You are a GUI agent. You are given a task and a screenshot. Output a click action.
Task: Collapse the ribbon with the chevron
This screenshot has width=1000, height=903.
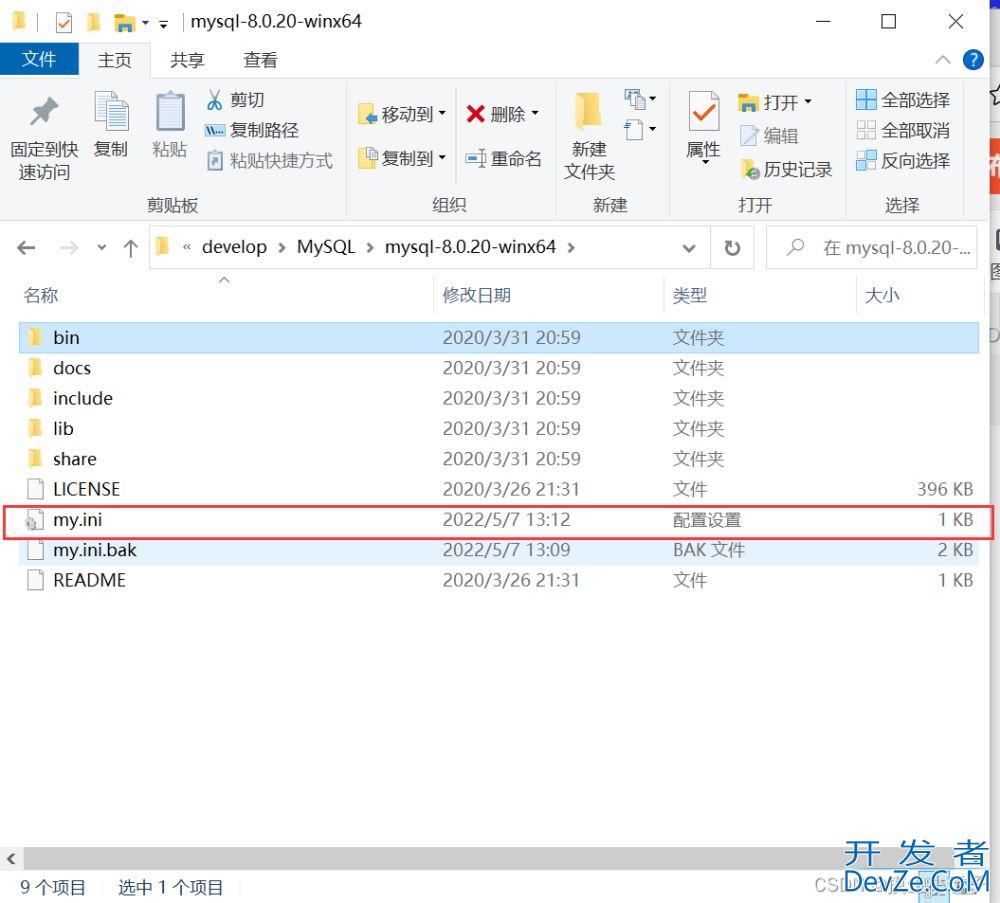(943, 60)
